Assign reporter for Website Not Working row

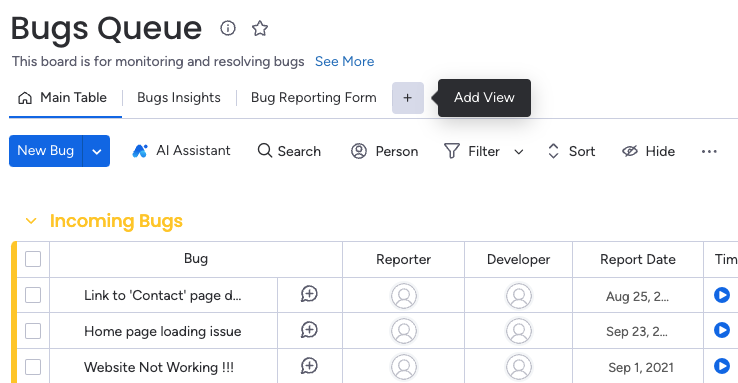coord(404,367)
